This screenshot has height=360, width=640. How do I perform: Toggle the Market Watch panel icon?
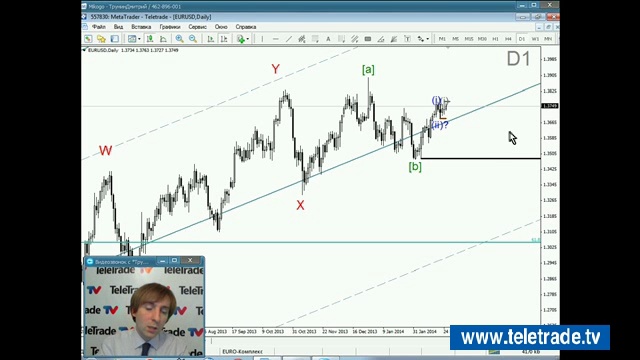(x=115, y=39)
